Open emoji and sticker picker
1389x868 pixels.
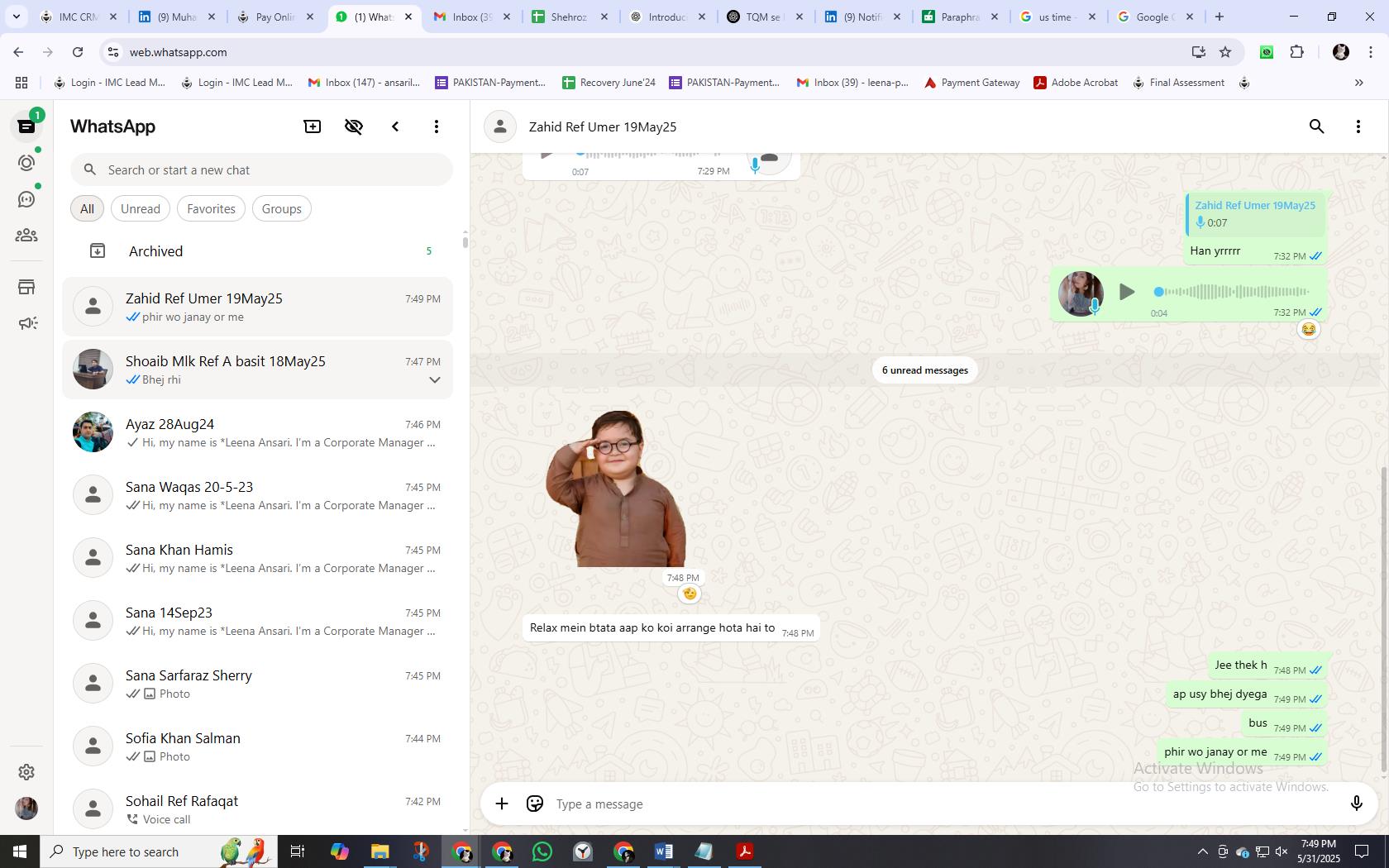point(535,804)
